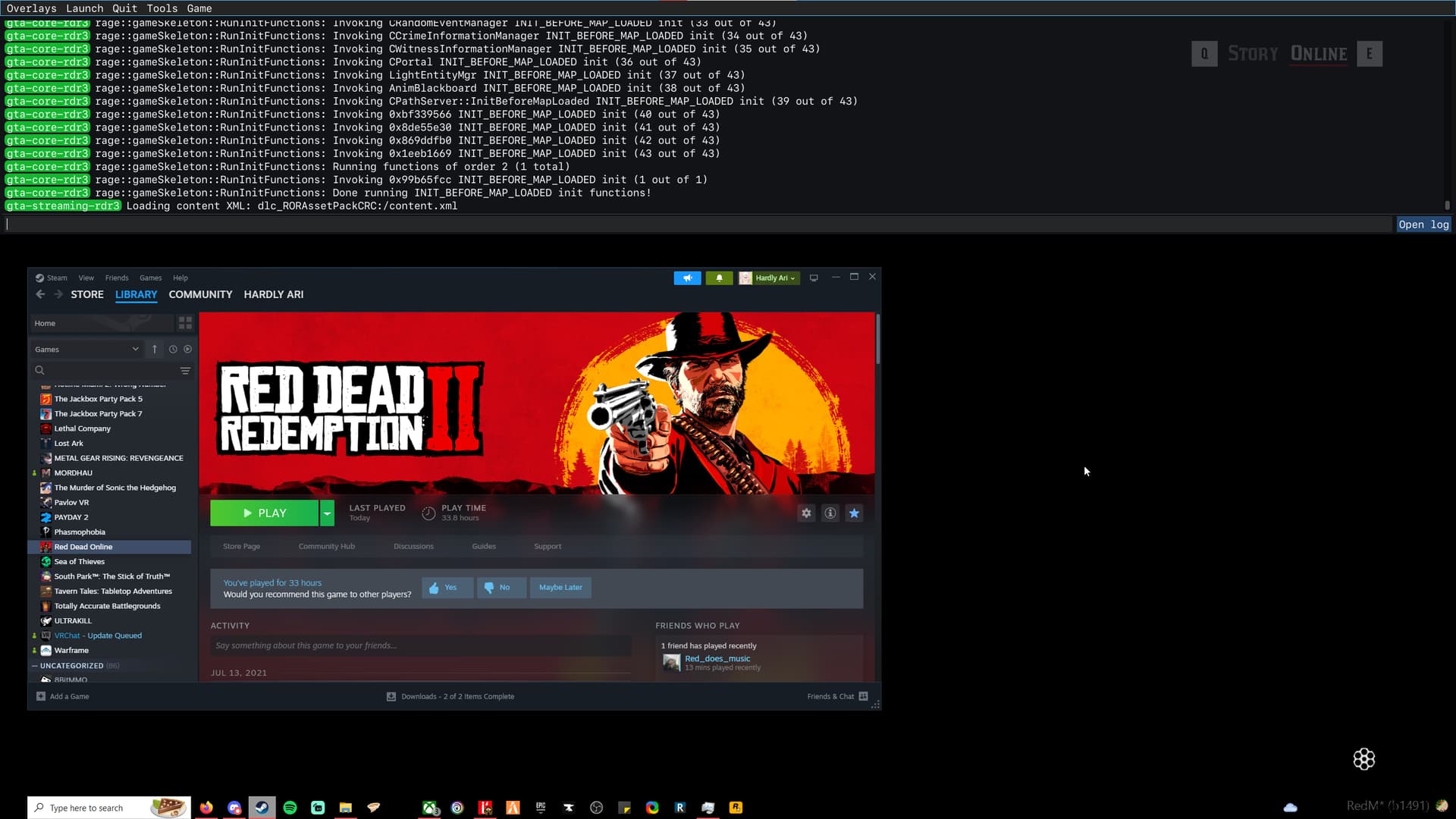This screenshot has width=1456, height=819.
Task: Open the library collections grid view icon
Action: [x=185, y=323]
